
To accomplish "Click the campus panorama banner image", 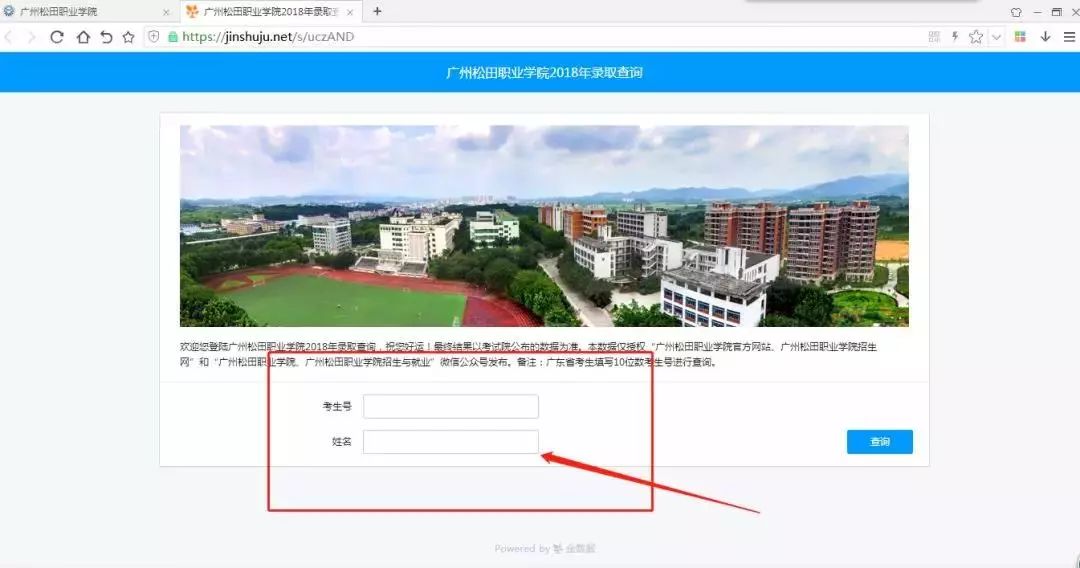I will pyautogui.click(x=544, y=226).
